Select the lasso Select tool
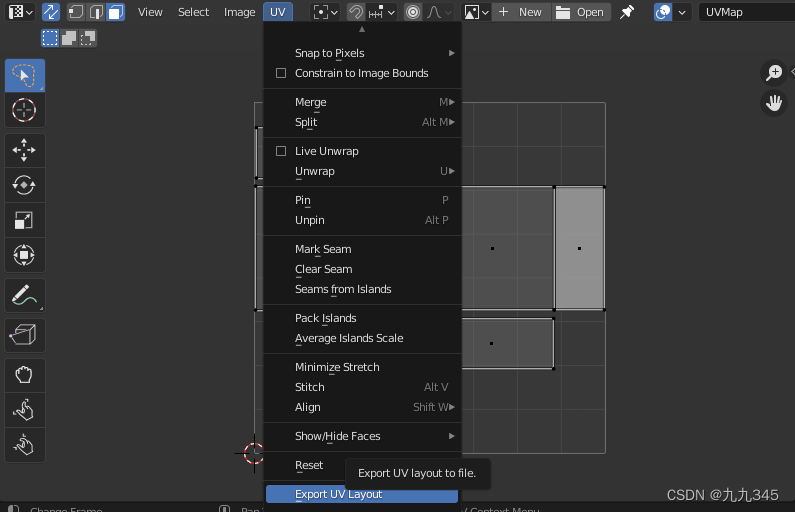Screen dimensions: 795x512 point(25,76)
